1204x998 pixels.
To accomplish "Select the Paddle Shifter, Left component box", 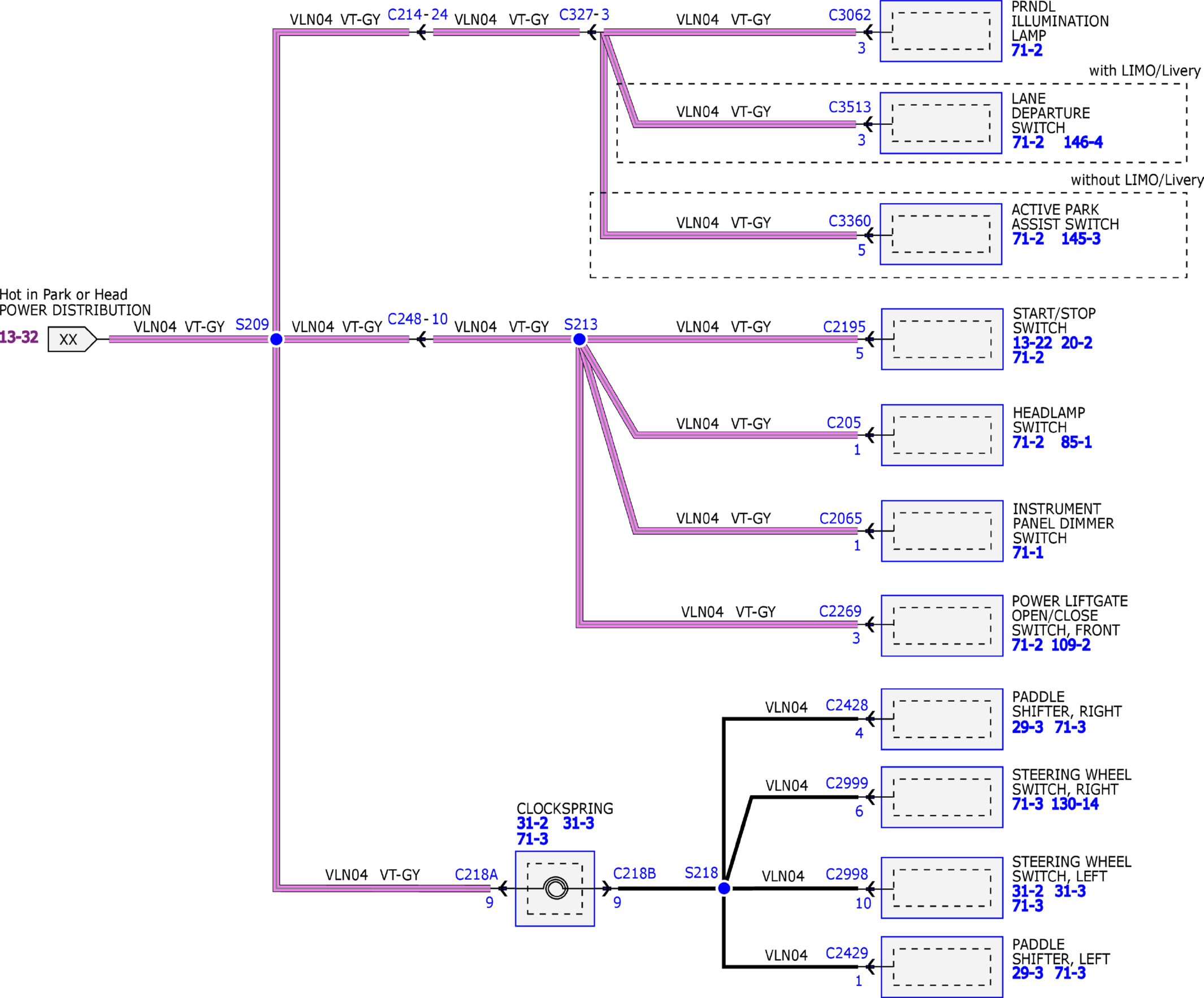I will [942, 967].
